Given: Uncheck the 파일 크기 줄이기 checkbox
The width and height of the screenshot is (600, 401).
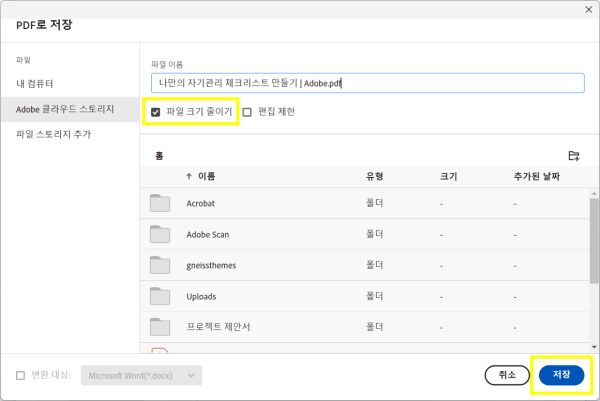Looking at the screenshot, I should pyautogui.click(x=155, y=112).
